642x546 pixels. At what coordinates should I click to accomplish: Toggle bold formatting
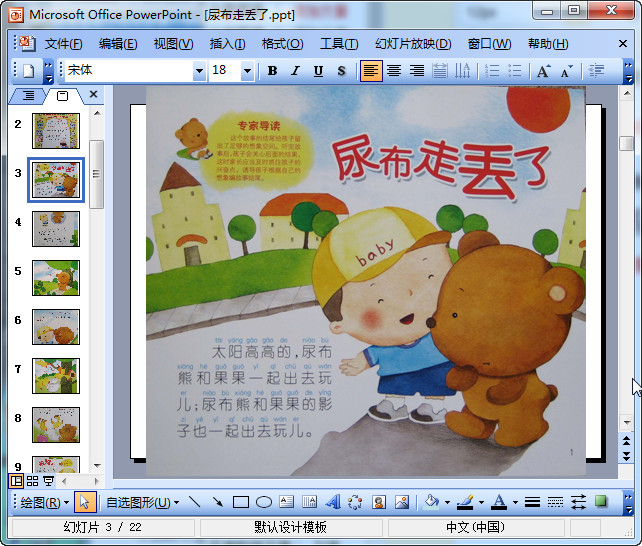[272, 71]
